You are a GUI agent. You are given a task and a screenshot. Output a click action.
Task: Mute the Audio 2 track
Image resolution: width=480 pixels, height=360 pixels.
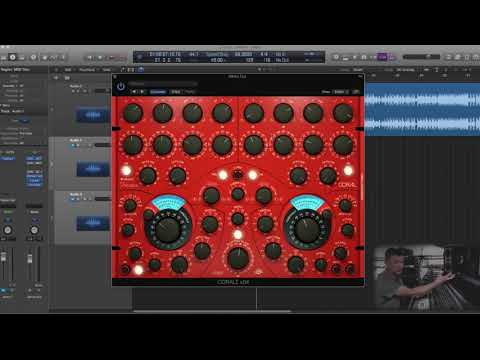point(73,145)
